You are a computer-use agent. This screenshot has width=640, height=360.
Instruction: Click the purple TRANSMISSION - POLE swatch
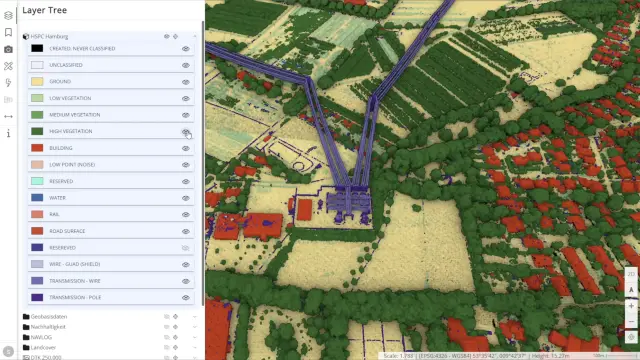click(x=37, y=297)
